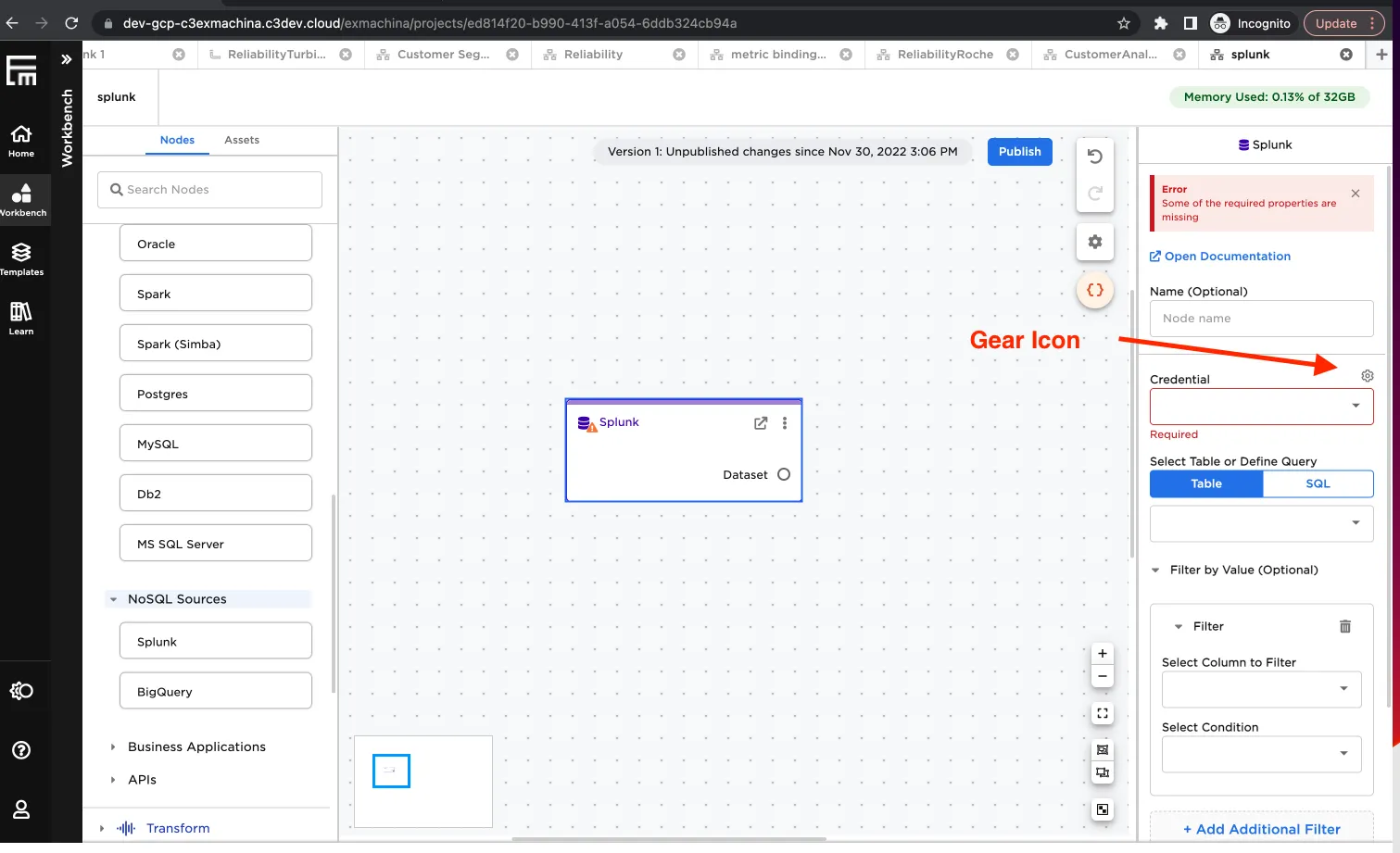The width and height of the screenshot is (1400, 853).
Task: Switch to the Assets tab
Action: click(x=241, y=140)
